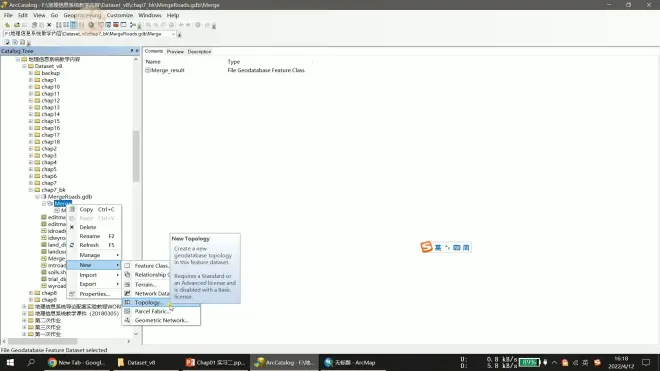The height and width of the screenshot is (371, 660).
Task: Click the Launch ArcMap toolbar icon
Action: (91, 25)
